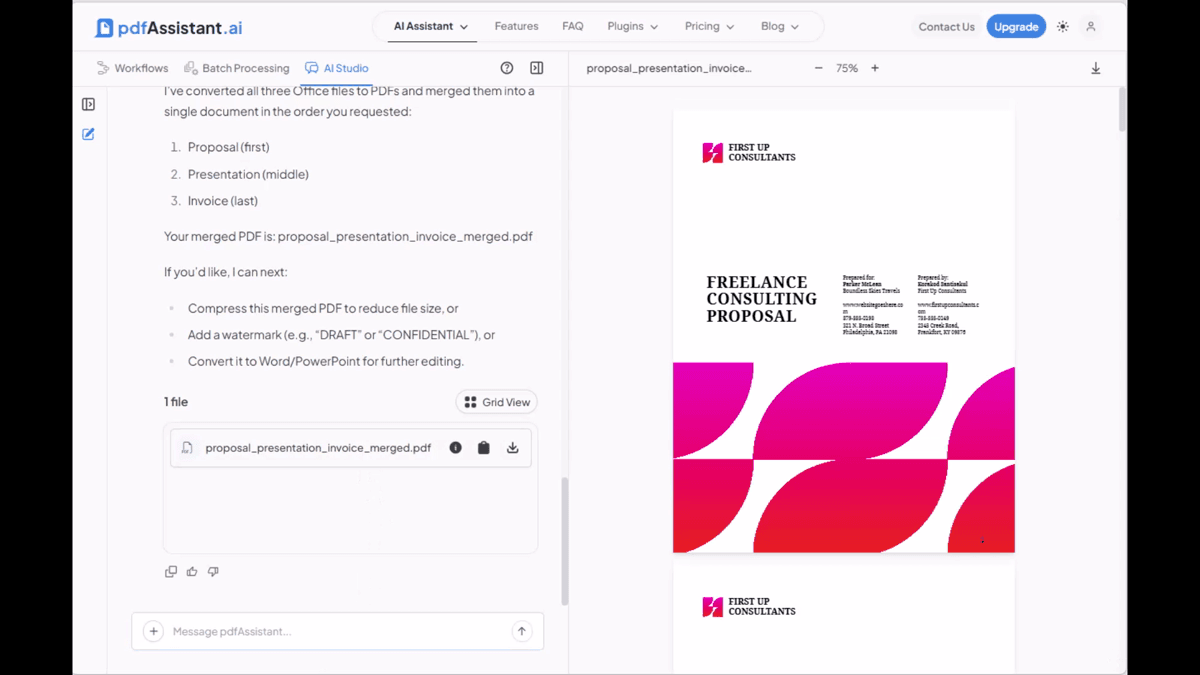Download proposal_presentation_invoice_merged.pdf file
The image size is (1200, 675).
(x=513, y=448)
